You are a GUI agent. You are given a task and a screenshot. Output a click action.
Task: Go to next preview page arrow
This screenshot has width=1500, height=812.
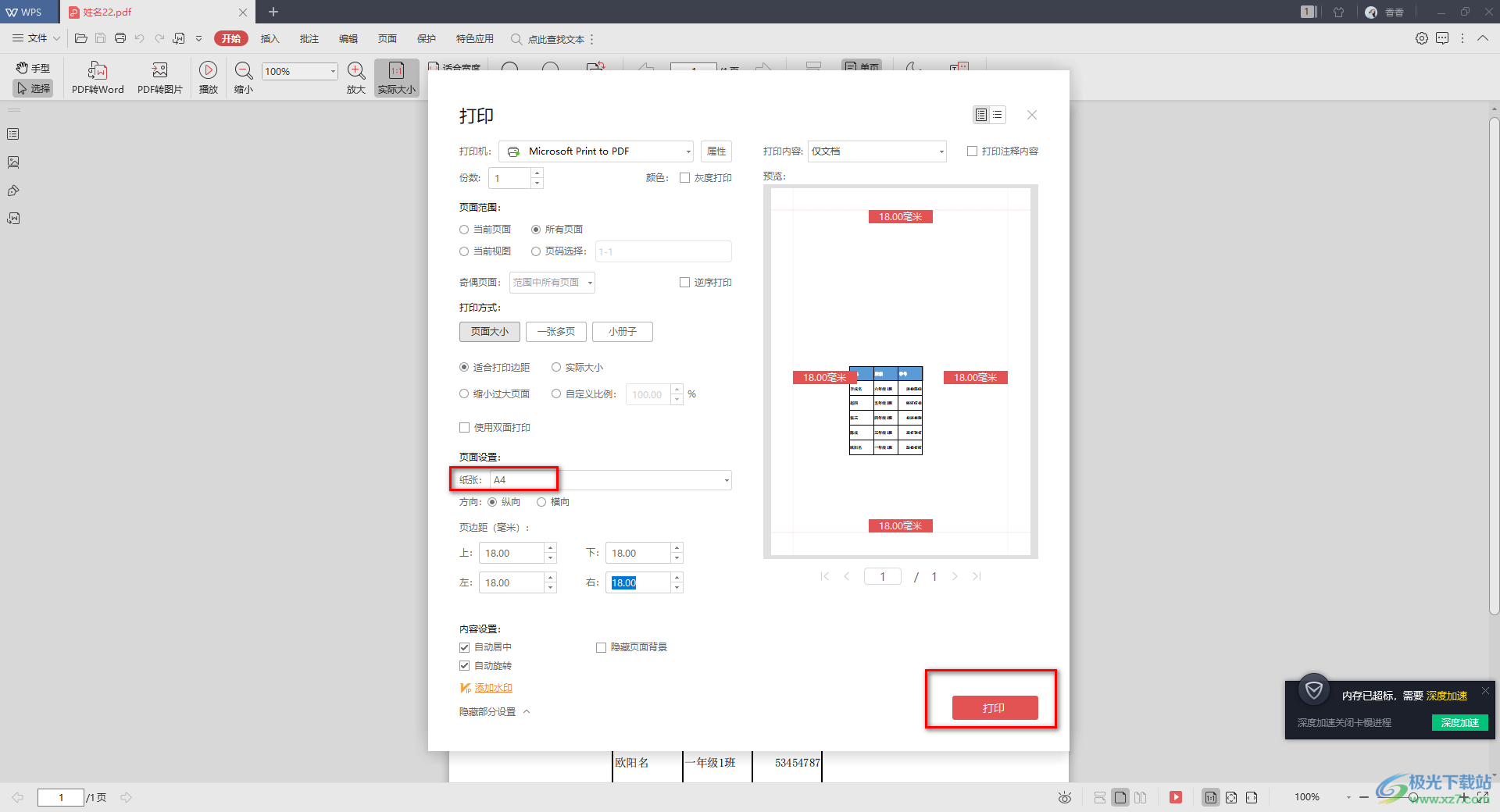click(955, 576)
